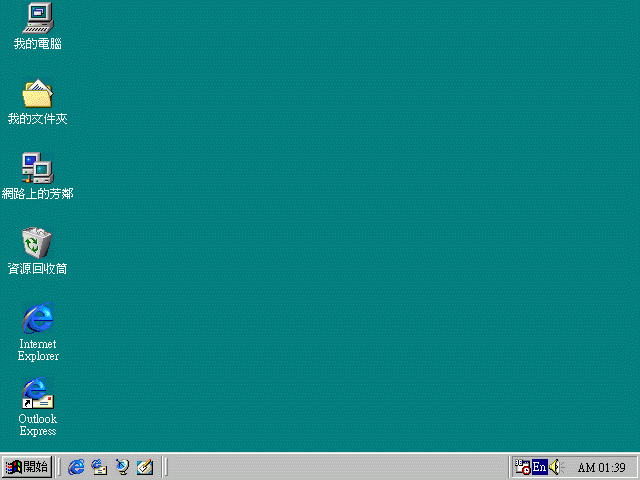
Task: Click the AM 01:39 clock
Action: tap(602, 467)
